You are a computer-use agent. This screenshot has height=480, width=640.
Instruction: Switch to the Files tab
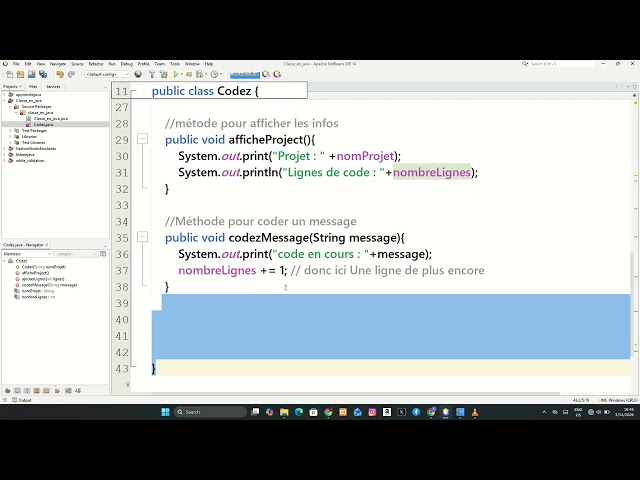click(x=33, y=87)
